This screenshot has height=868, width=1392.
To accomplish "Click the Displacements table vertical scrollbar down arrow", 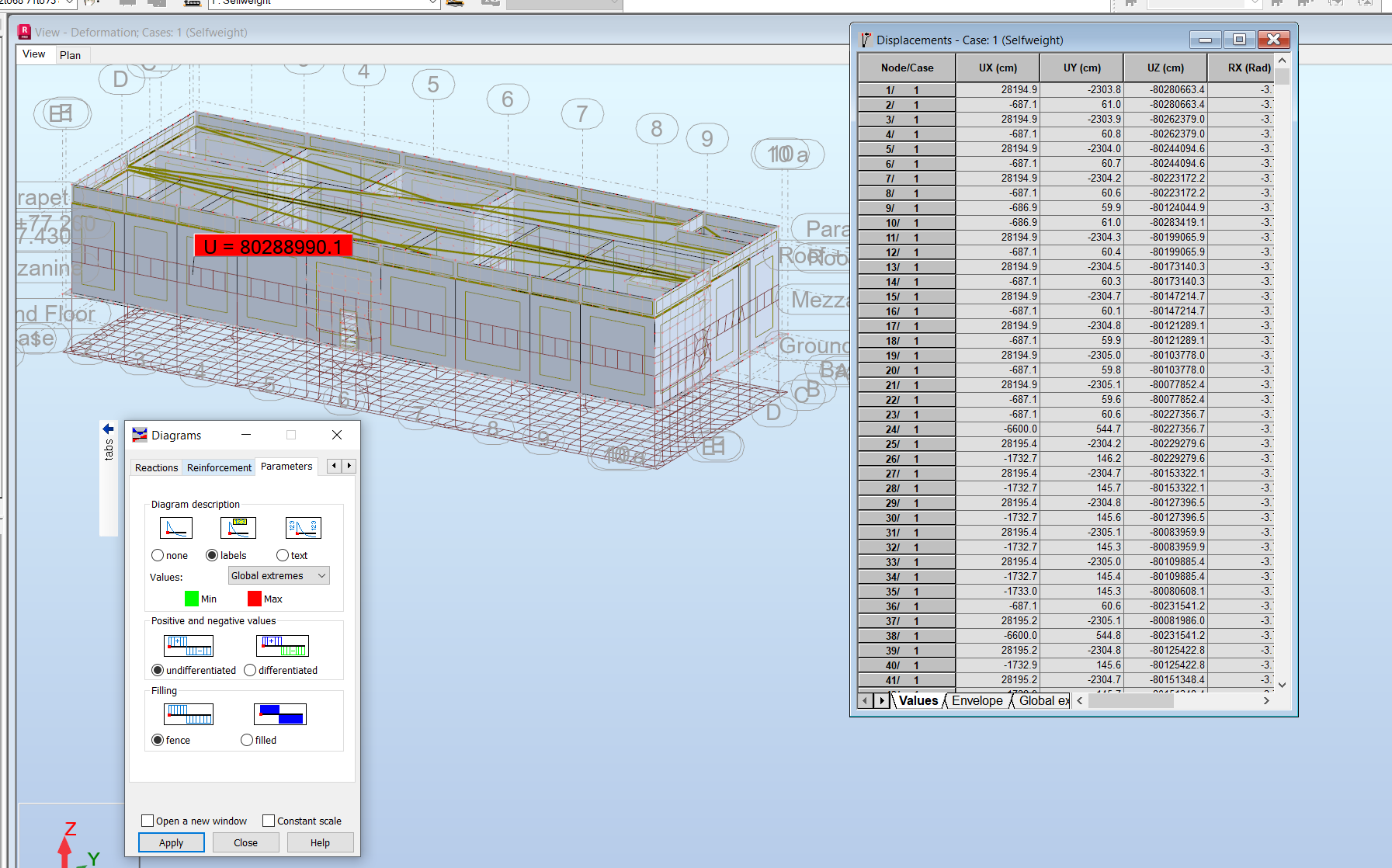I will 1282,685.
